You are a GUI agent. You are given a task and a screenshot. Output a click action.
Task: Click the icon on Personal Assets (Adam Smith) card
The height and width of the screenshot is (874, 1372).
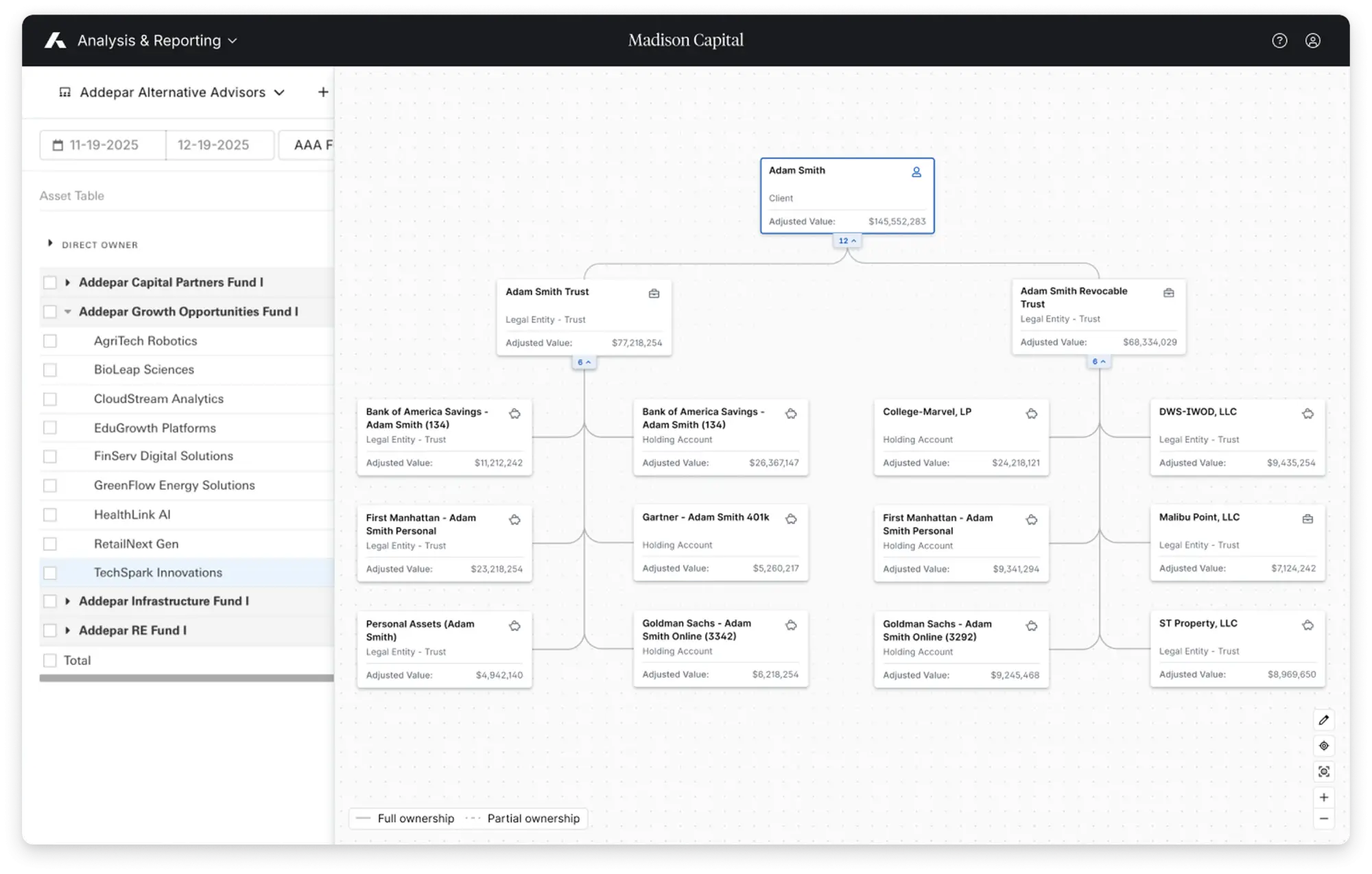[x=514, y=626]
